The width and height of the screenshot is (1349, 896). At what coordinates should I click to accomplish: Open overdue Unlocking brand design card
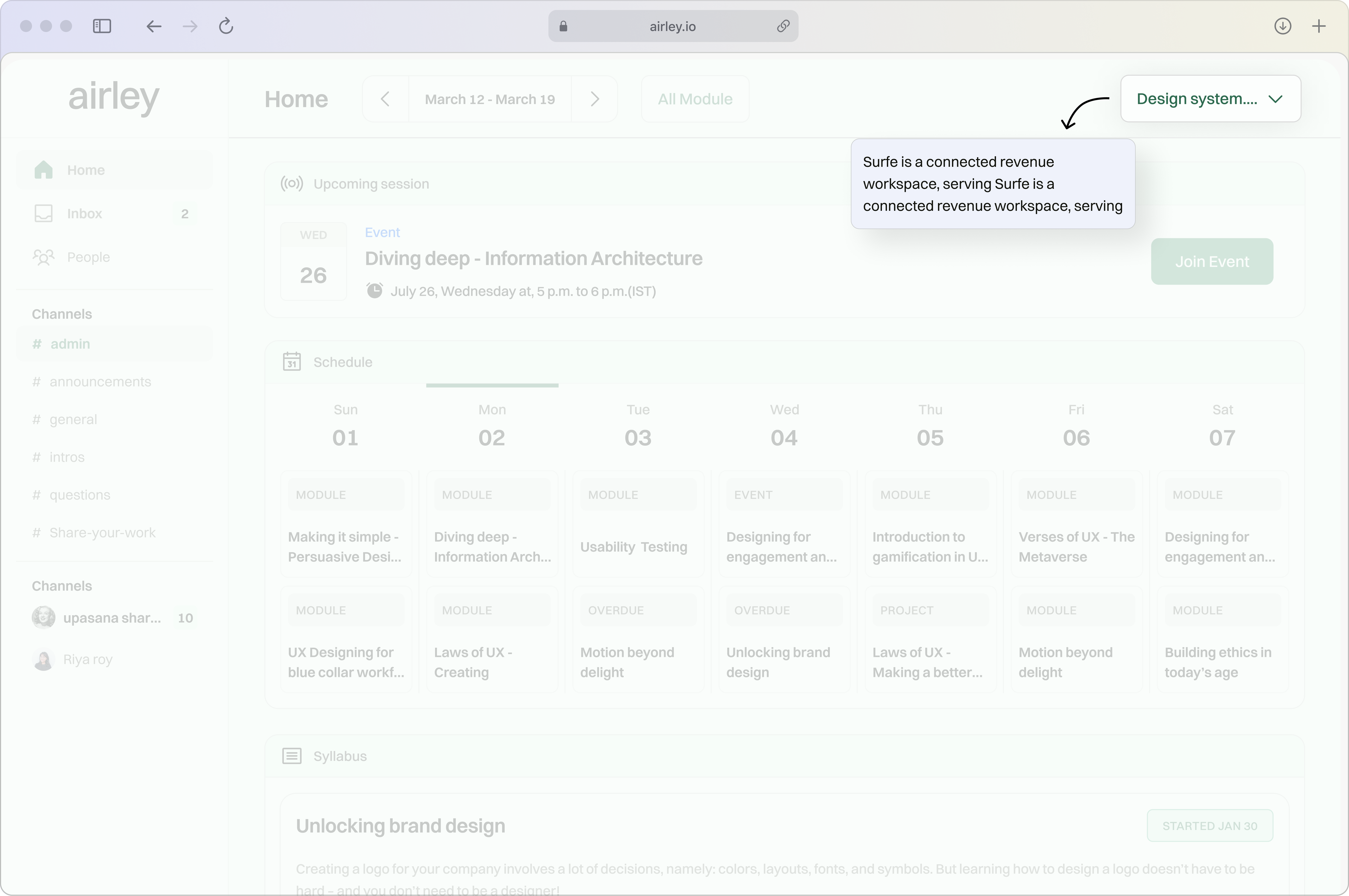click(x=784, y=639)
